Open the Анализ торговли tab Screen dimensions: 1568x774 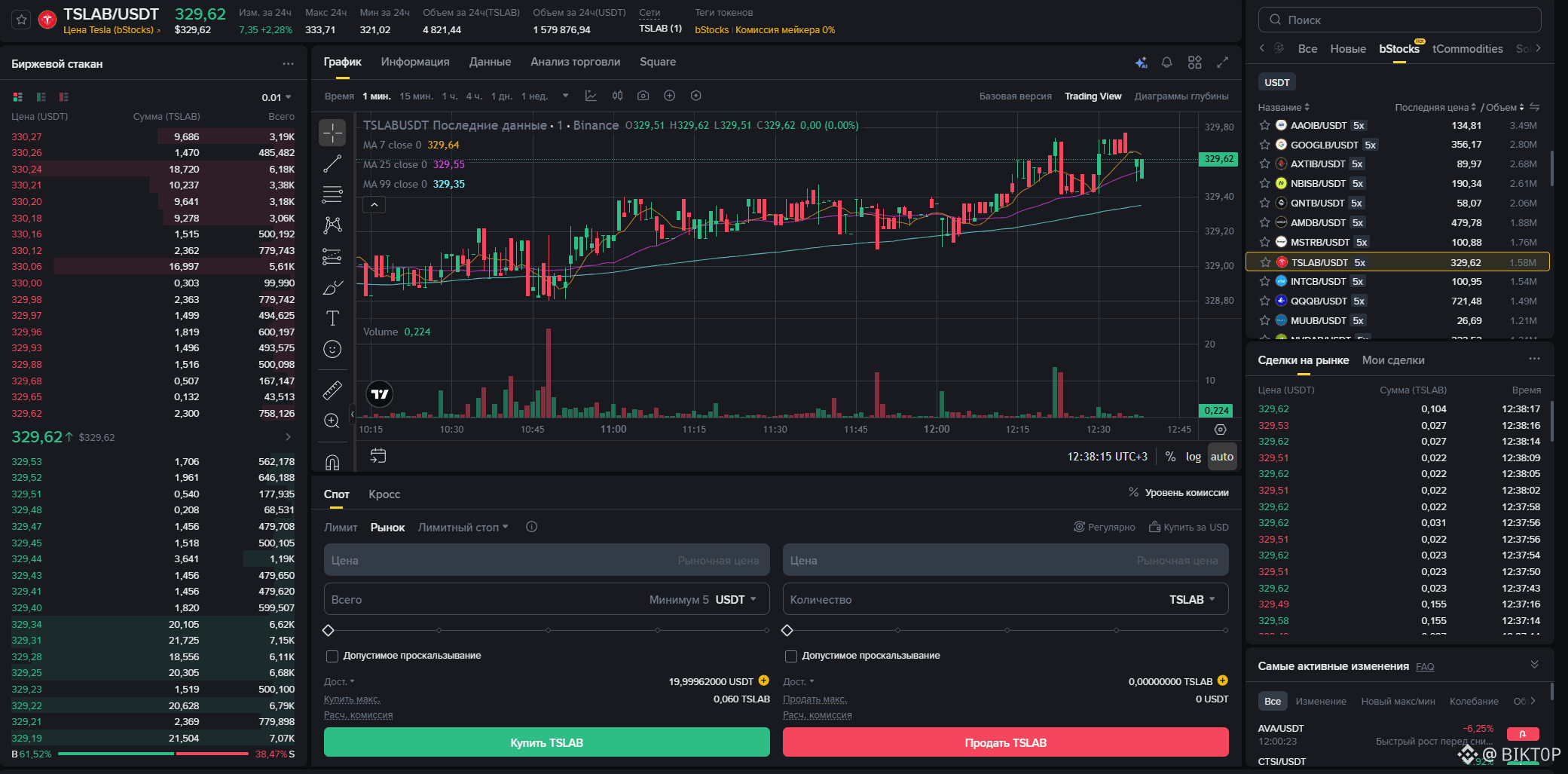point(576,62)
